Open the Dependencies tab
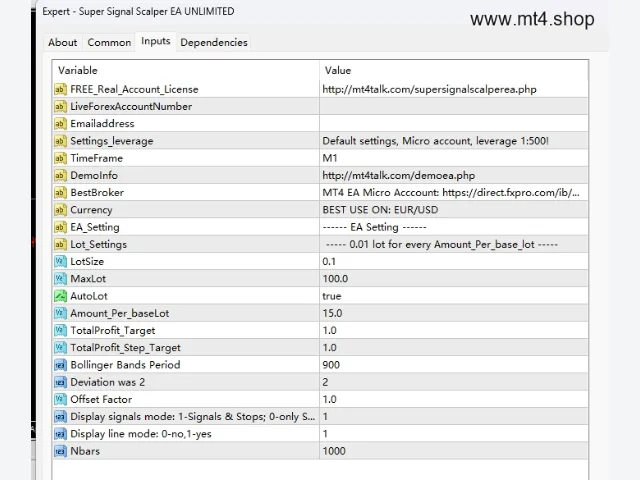Viewport: 640px width, 480px height. click(214, 42)
